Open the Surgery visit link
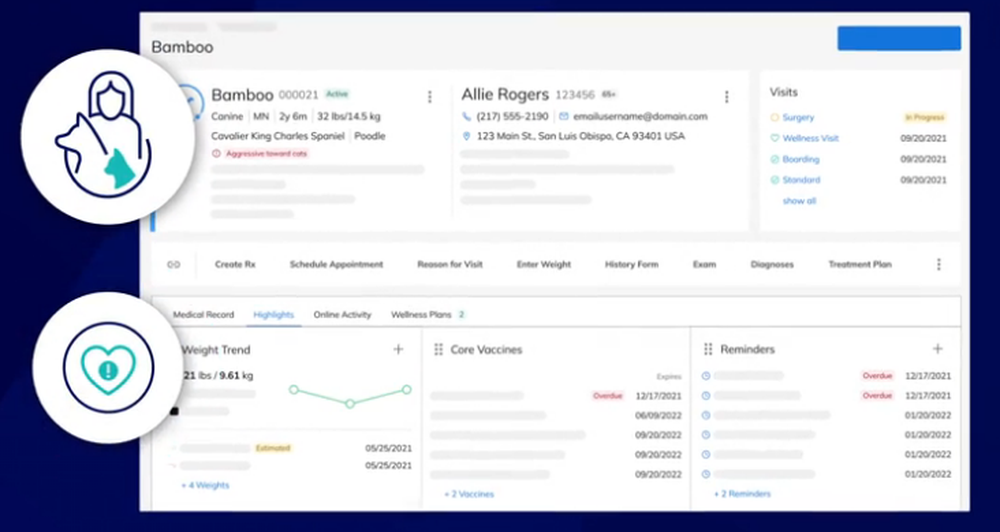Image resolution: width=1000 pixels, height=532 pixels. (798, 117)
